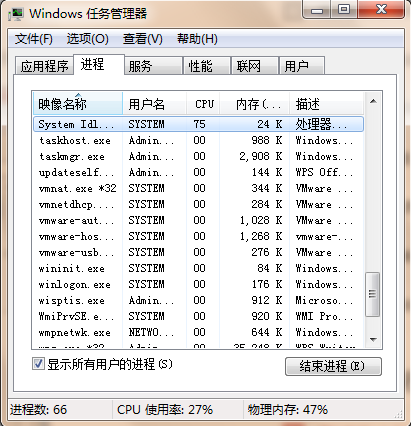The width and height of the screenshot is (411, 426).
Task: Click the 75 CPU value cell
Action: [199, 124]
